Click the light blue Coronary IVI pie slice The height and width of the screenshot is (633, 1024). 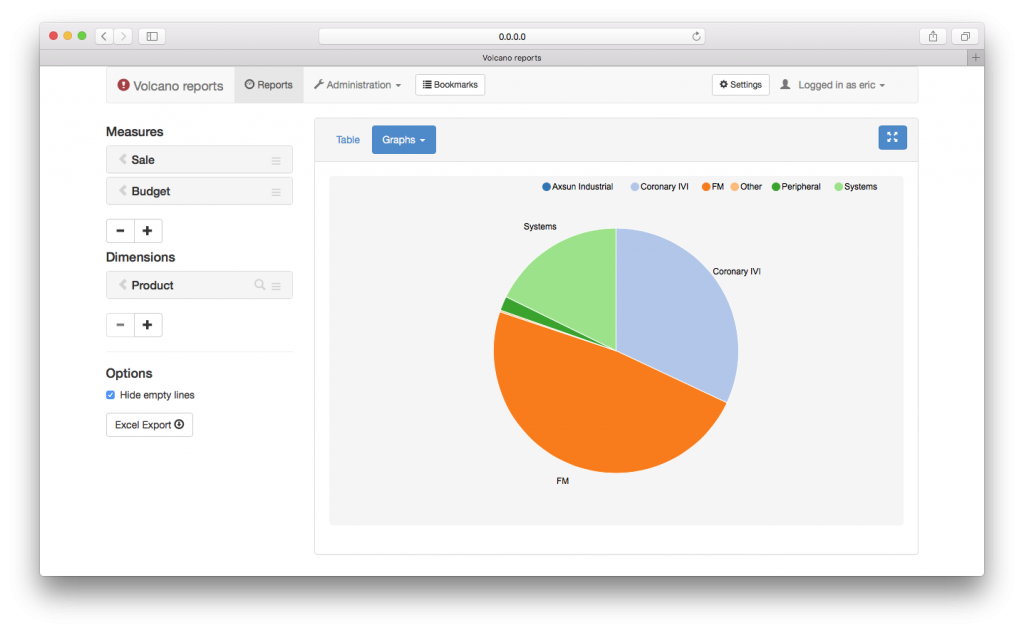(679, 314)
